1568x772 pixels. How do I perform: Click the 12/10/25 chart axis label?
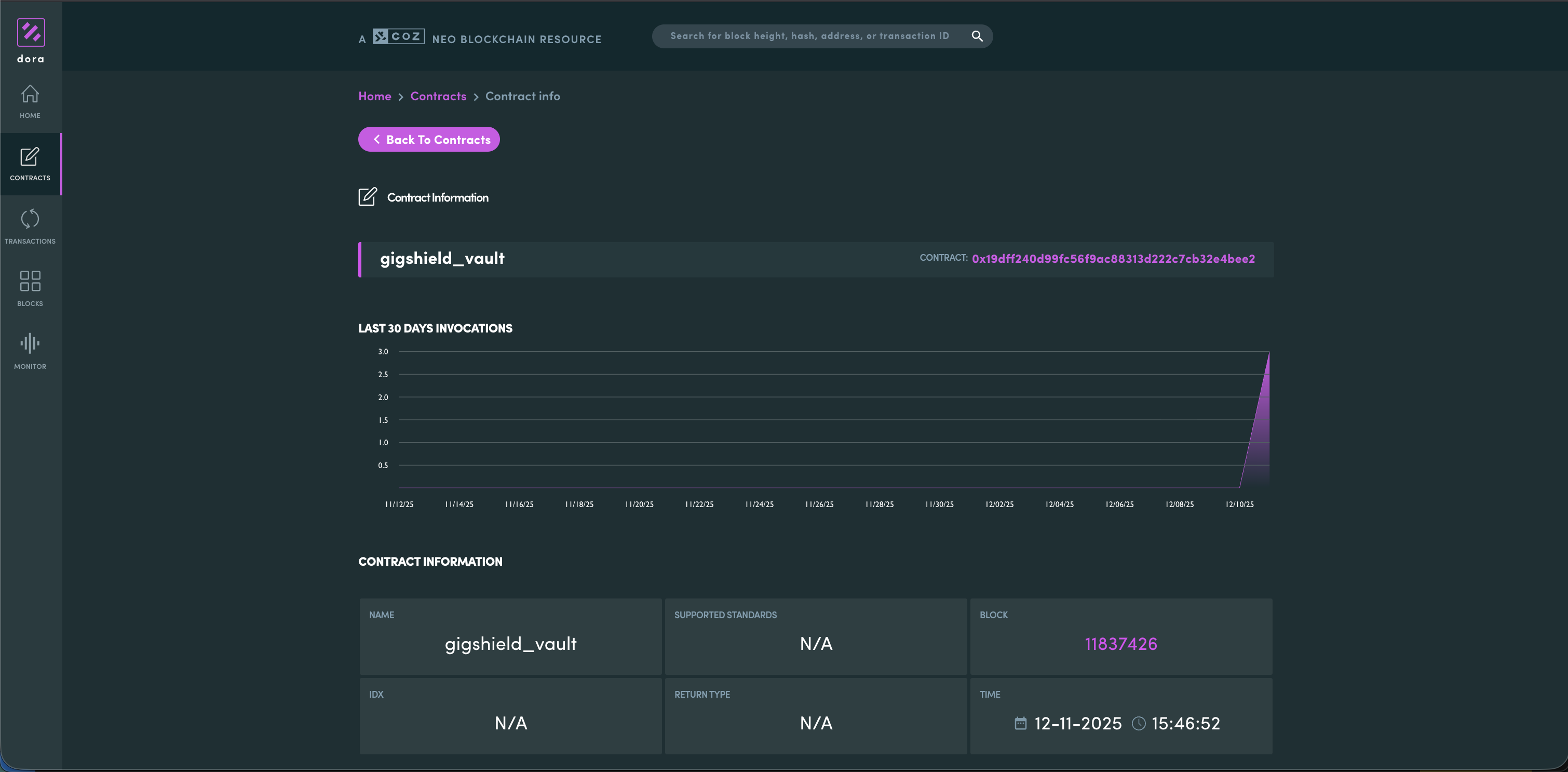[1239, 504]
